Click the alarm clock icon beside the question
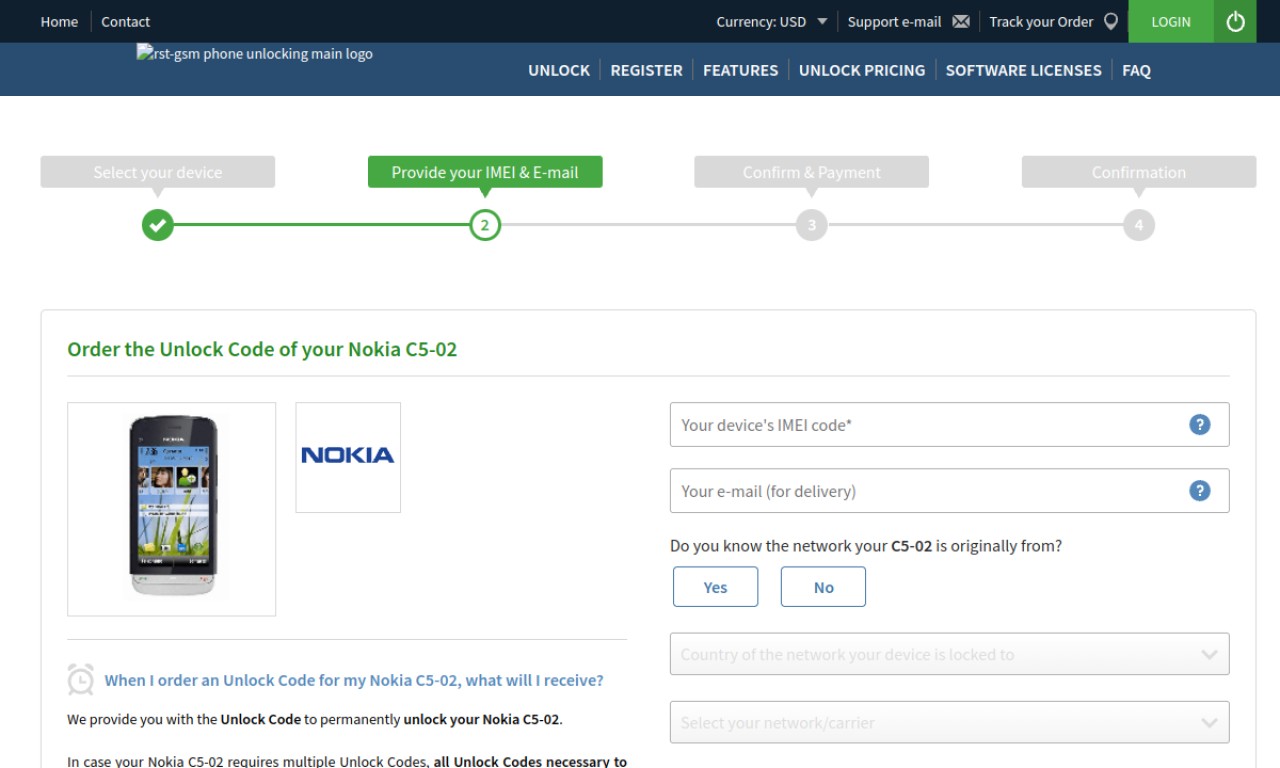The height and width of the screenshot is (768, 1280). [x=81, y=680]
